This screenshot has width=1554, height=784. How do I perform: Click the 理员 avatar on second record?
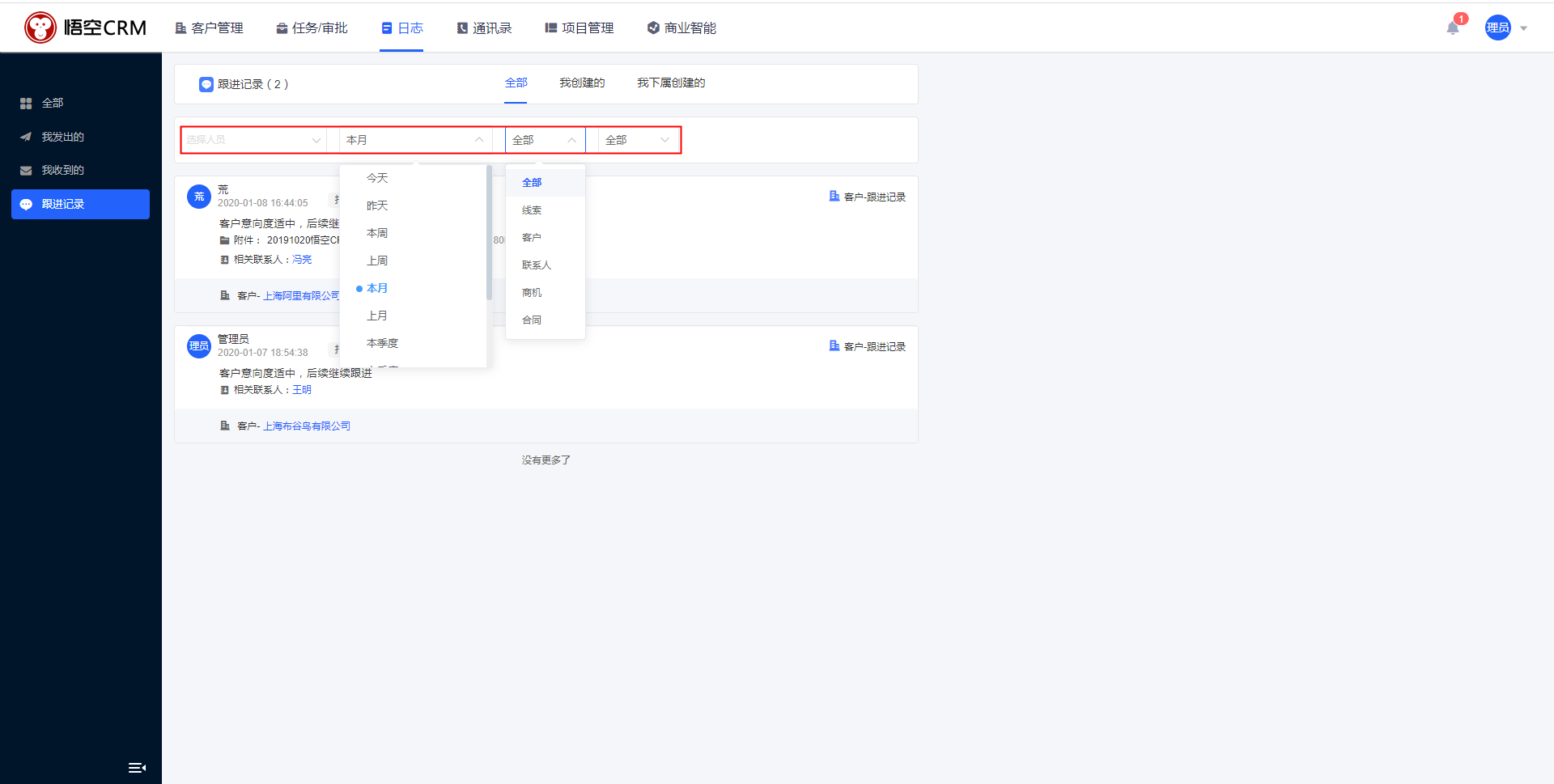(199, 346)
